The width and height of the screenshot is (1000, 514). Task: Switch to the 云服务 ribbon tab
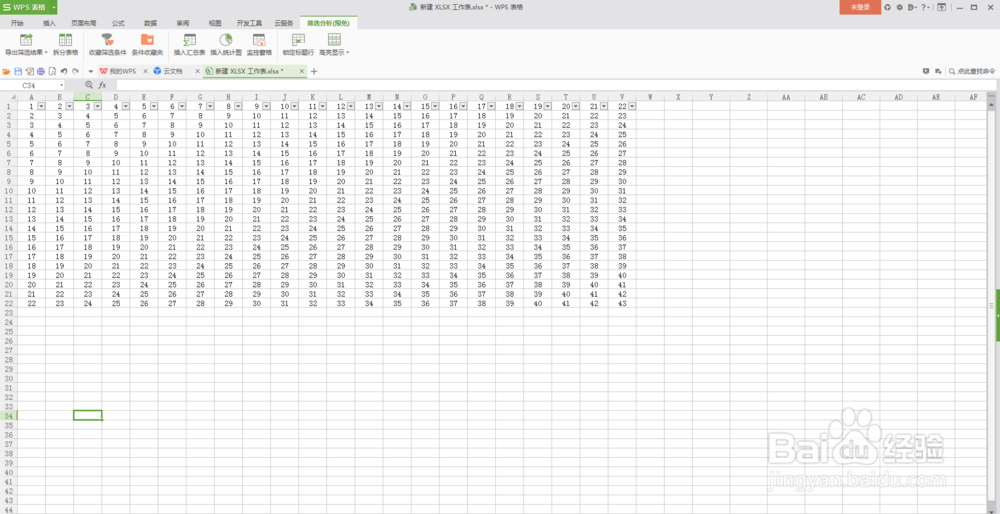[x=284, y=23]
